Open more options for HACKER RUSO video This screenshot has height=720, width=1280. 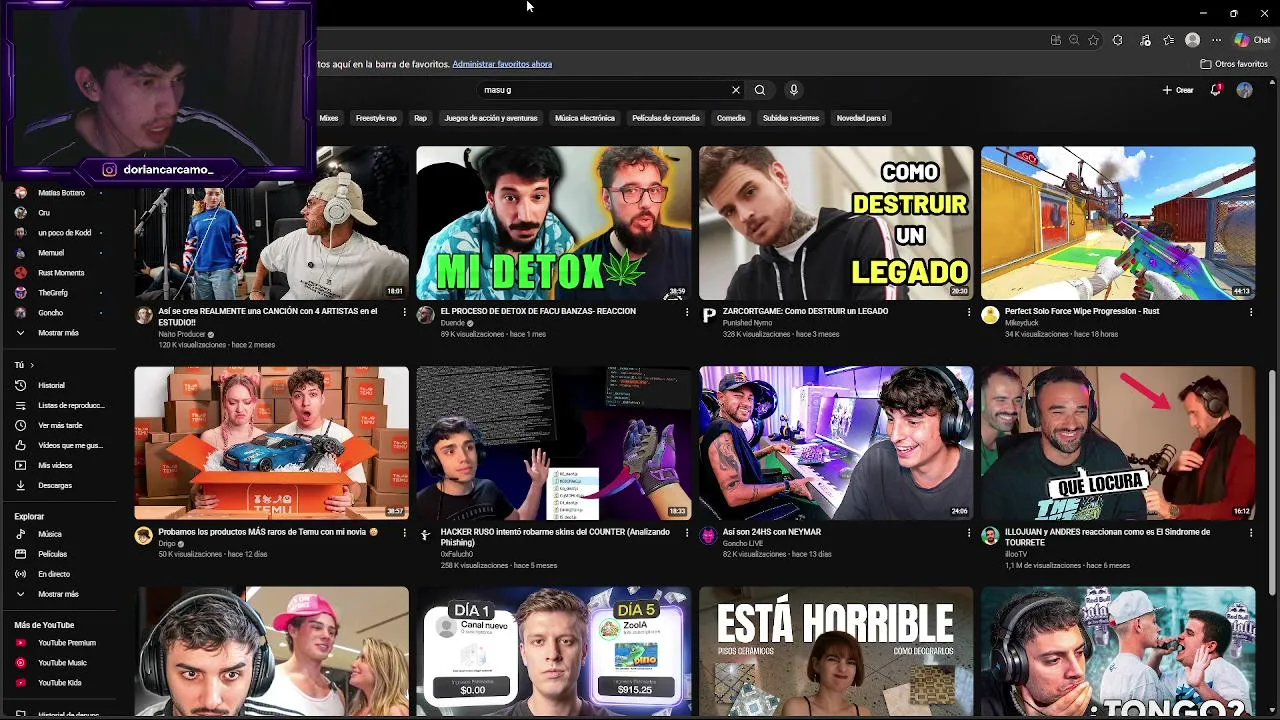[x=686, y=533]
